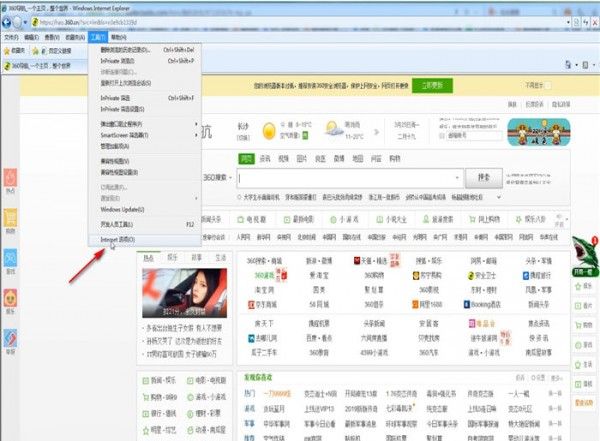Click the red flame icon in left sidebar
This screenshot has height=441, width=600.
point(10,178)
